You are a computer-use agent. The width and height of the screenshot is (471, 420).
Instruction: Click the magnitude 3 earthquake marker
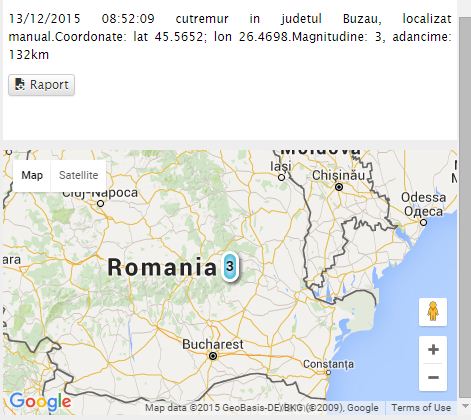point(230,266)
